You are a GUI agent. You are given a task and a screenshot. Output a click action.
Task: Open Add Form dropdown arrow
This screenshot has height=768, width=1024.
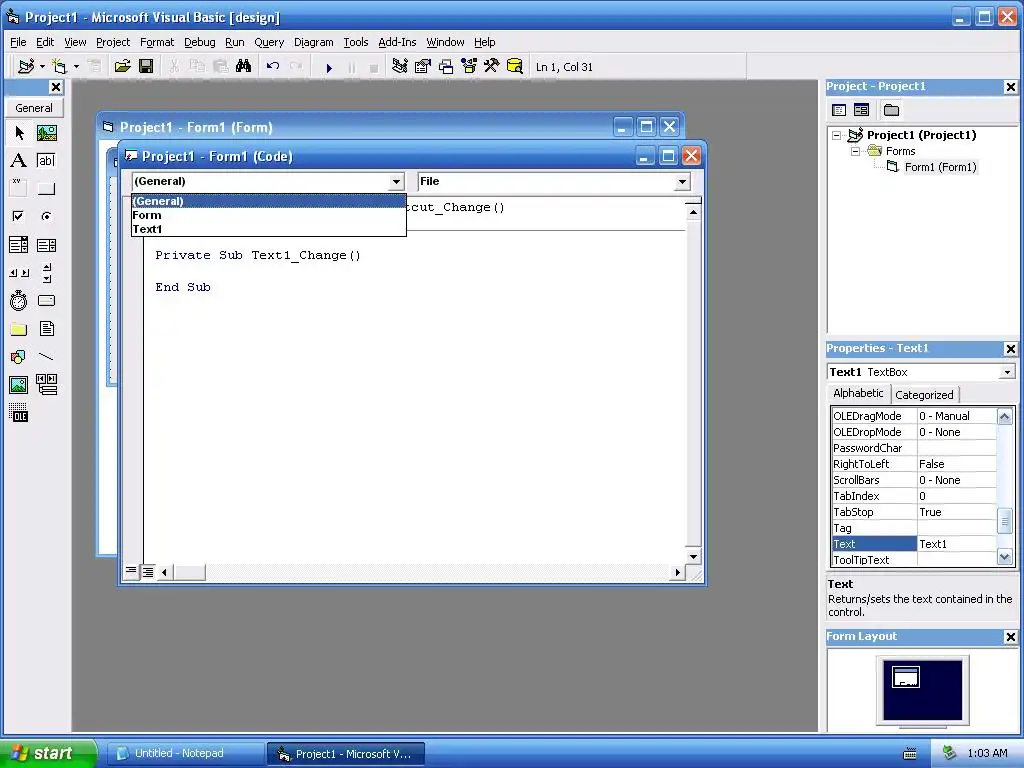76,67
